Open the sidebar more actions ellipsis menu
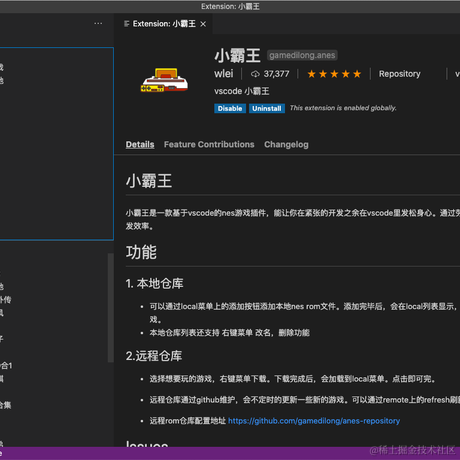This screenshot has height=460, width=460. 98,23
